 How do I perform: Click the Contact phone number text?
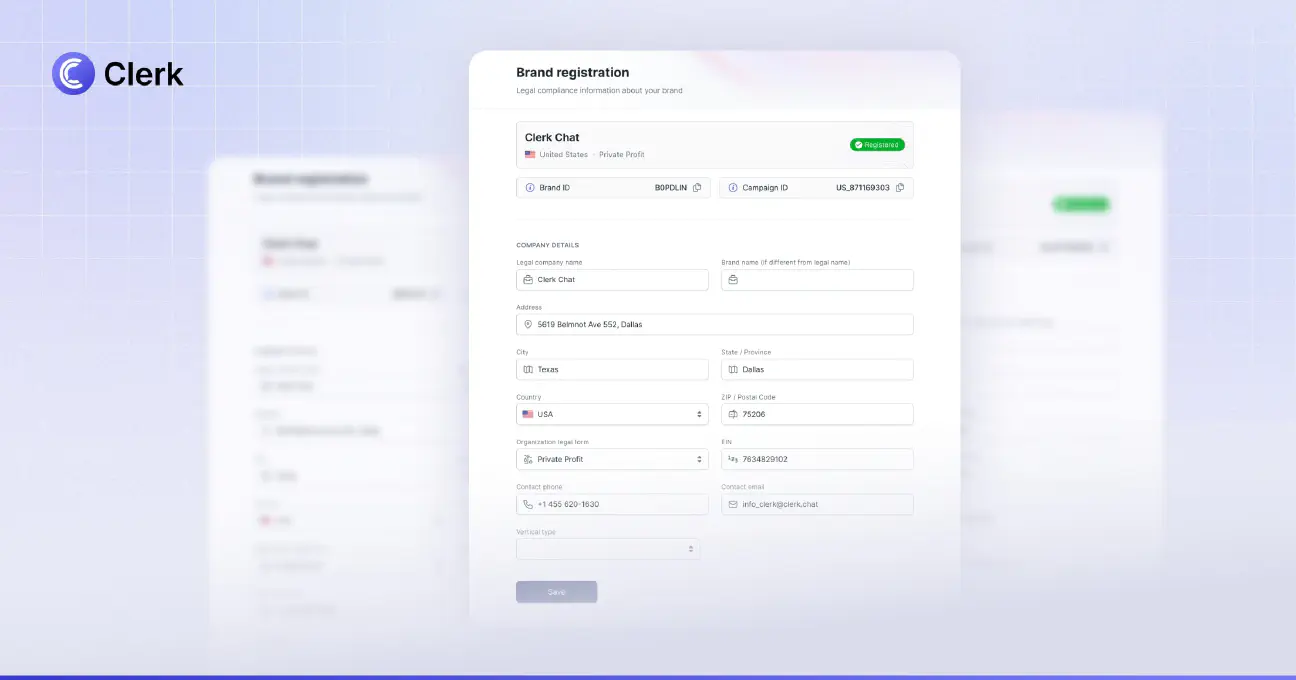tap(568, 504)
